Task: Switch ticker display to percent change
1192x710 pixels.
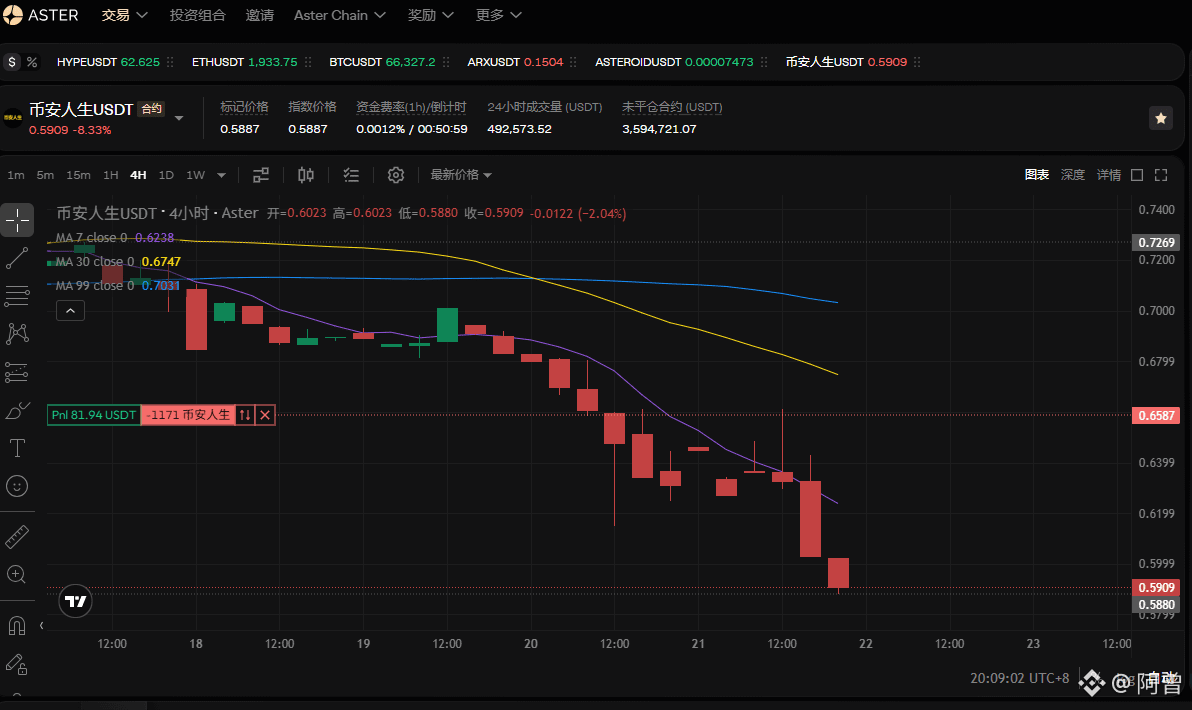Action: coord(32,62)
